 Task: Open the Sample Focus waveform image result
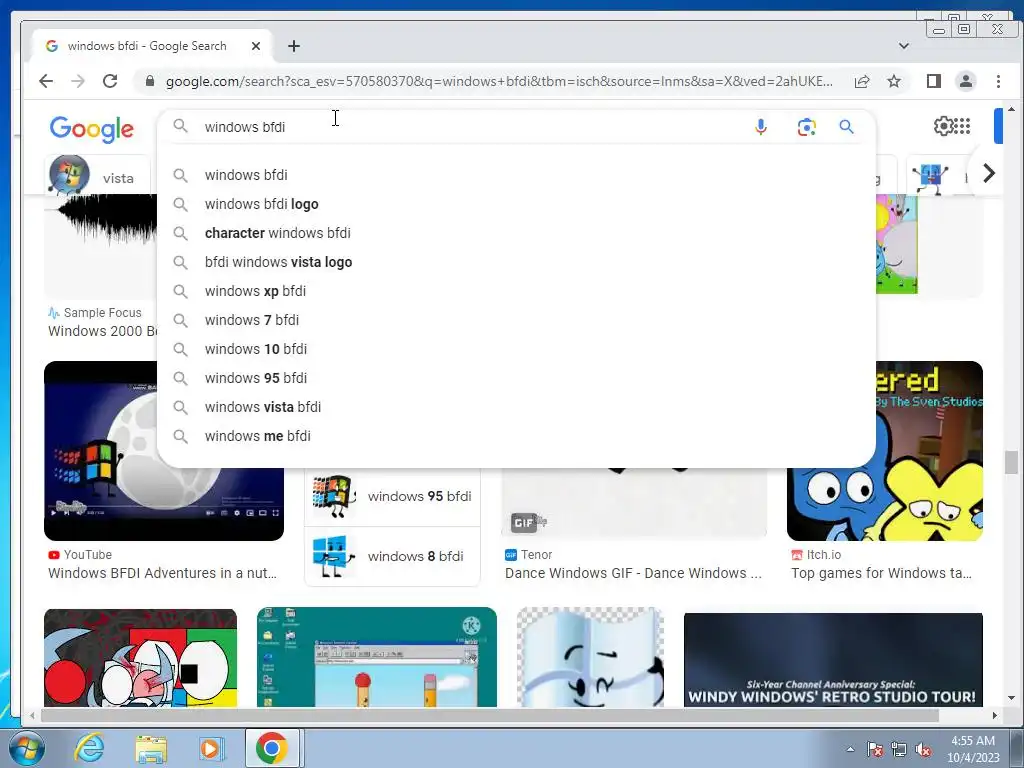pyautogui.click(x=101, y=248)
